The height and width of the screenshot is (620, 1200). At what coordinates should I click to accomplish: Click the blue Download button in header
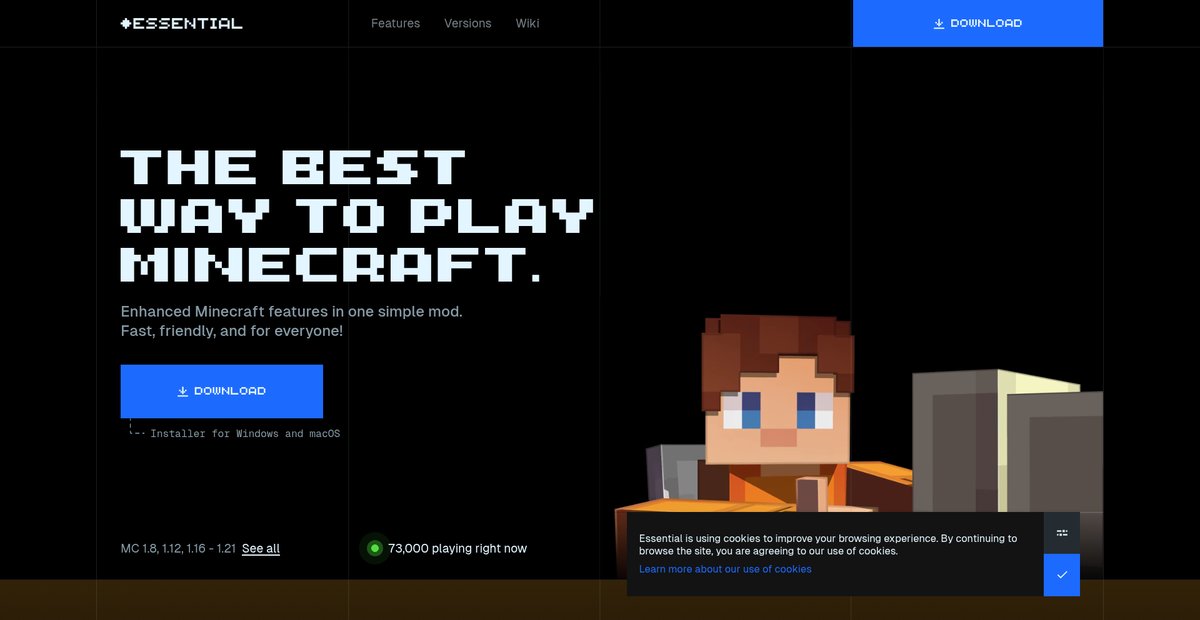978,23
